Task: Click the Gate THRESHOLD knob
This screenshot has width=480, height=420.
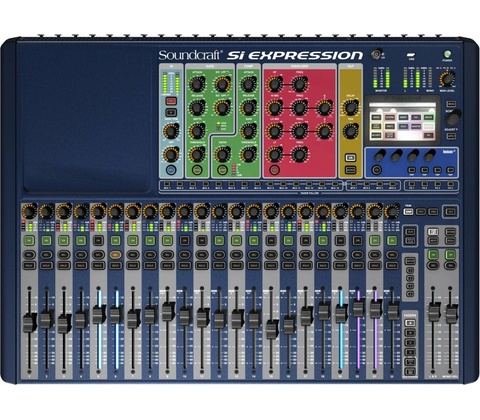Action: pyautogui.click(x=197, y=154)
